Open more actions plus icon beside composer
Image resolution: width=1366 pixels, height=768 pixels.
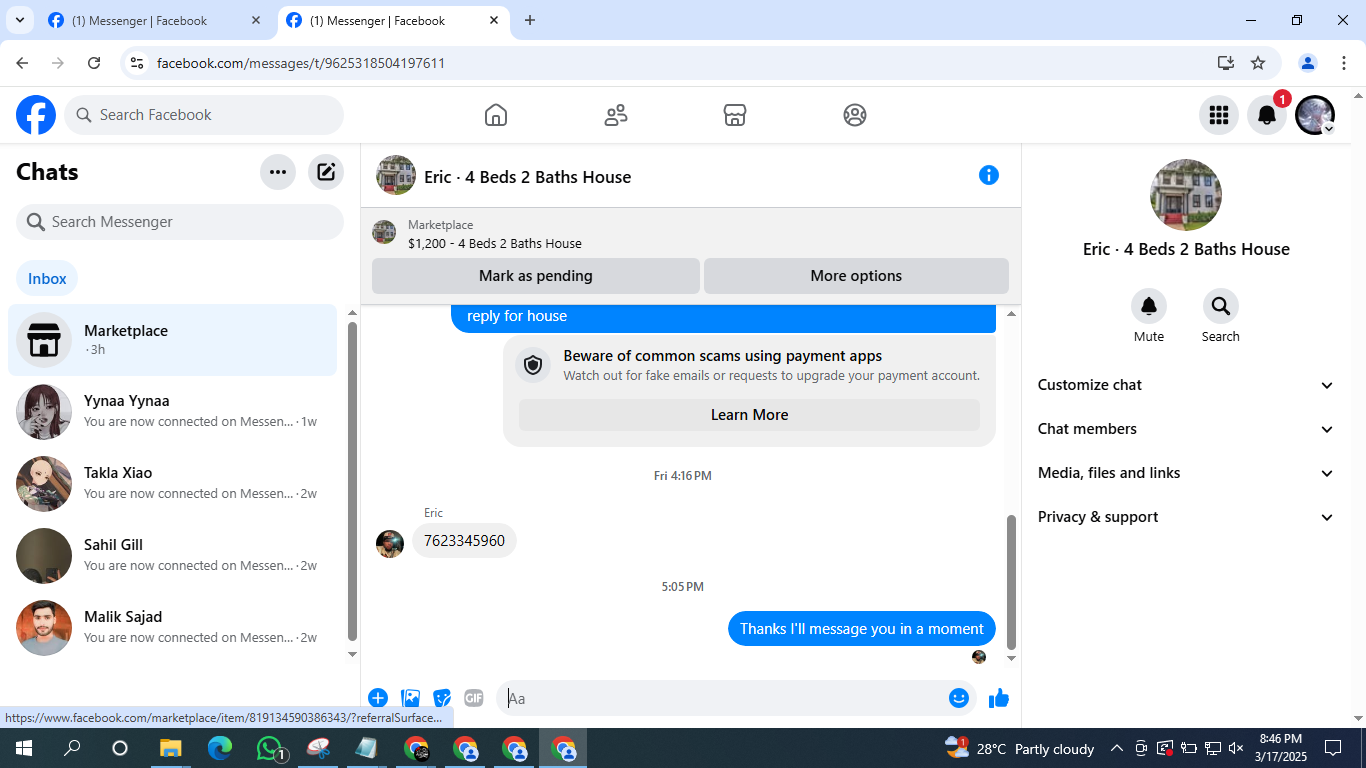coord(378,698)
